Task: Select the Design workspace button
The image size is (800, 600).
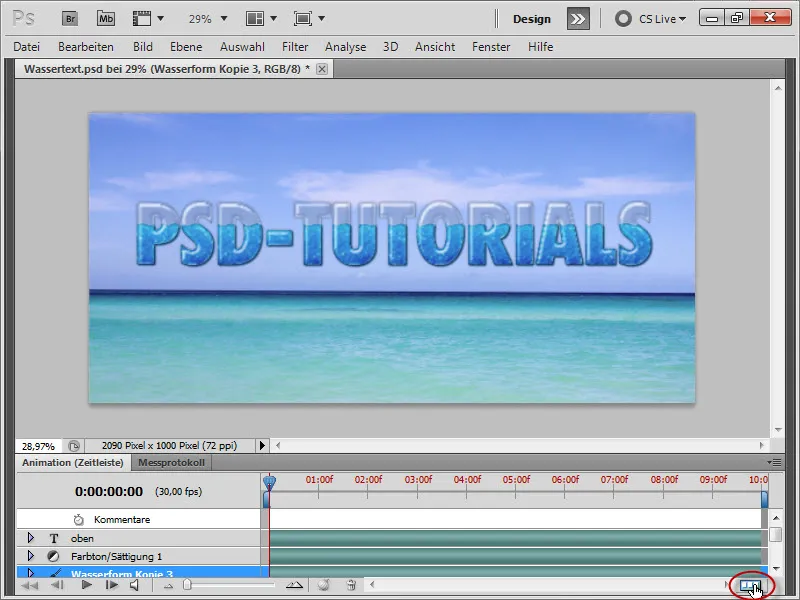Action: [x=532, y=18]
